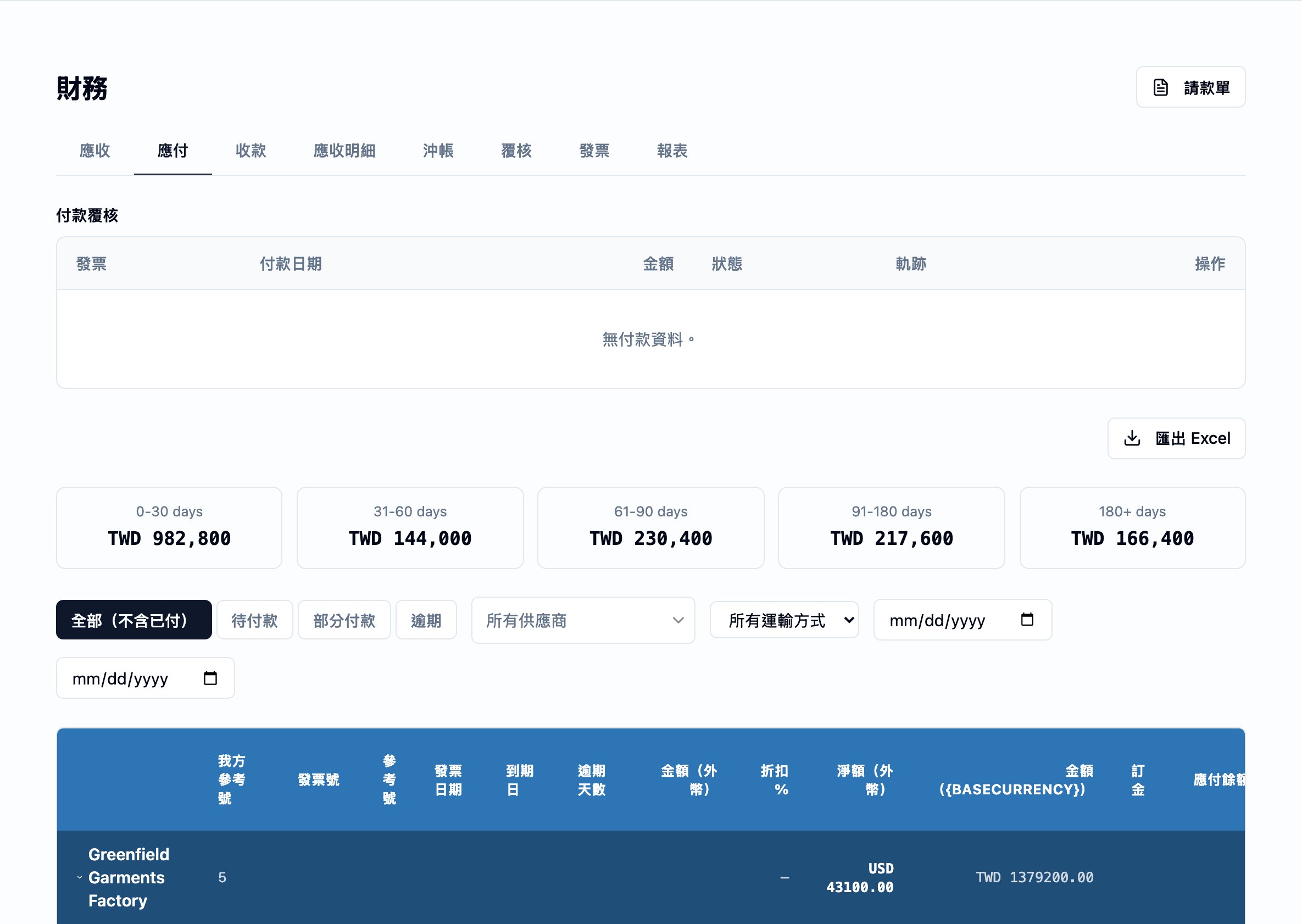Click the TWD 1379200.00 amount
The height and width of the screenshot is (924, 1302).
[1034, 877]
